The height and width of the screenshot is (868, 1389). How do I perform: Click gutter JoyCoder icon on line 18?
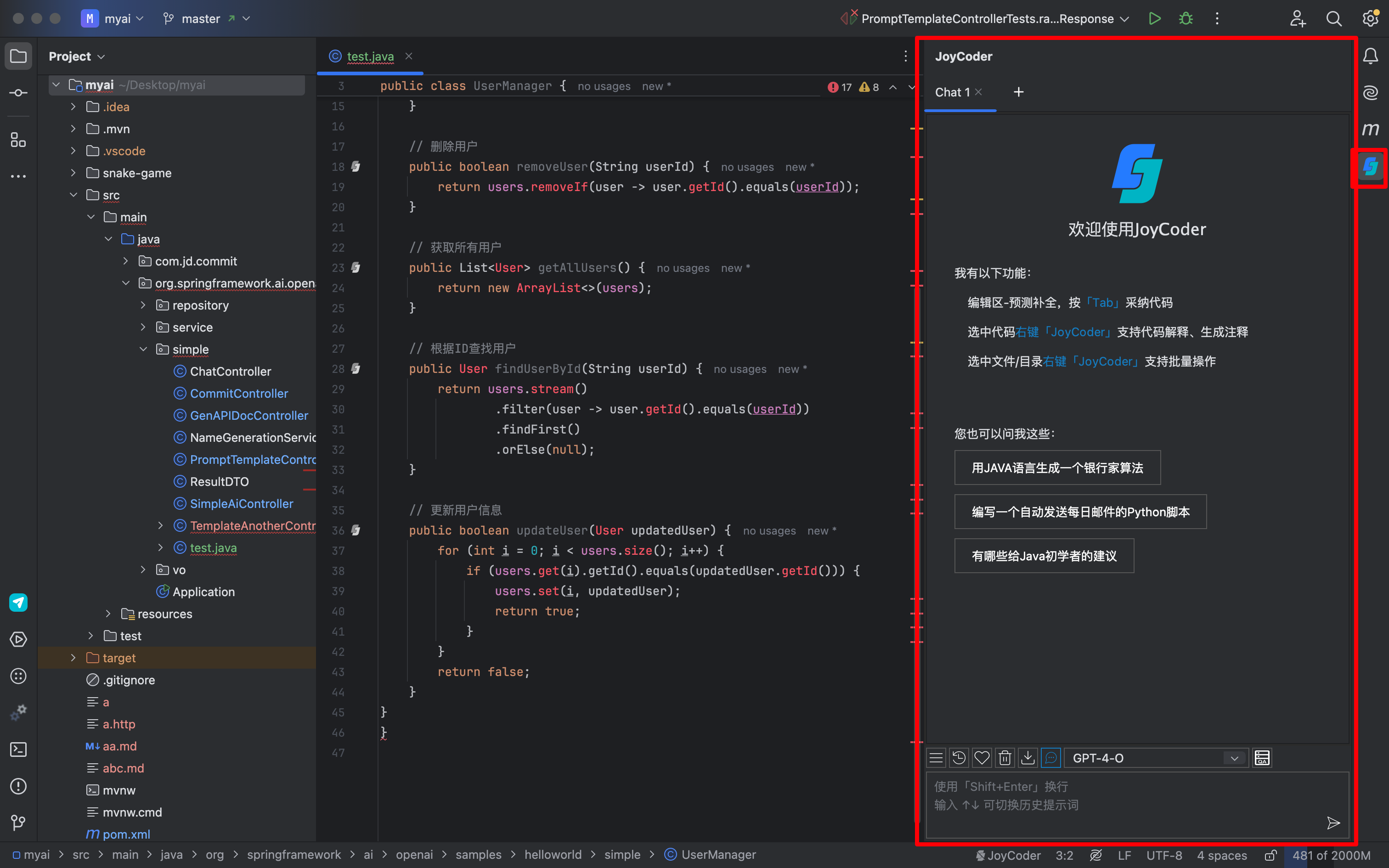coord(356,166)
